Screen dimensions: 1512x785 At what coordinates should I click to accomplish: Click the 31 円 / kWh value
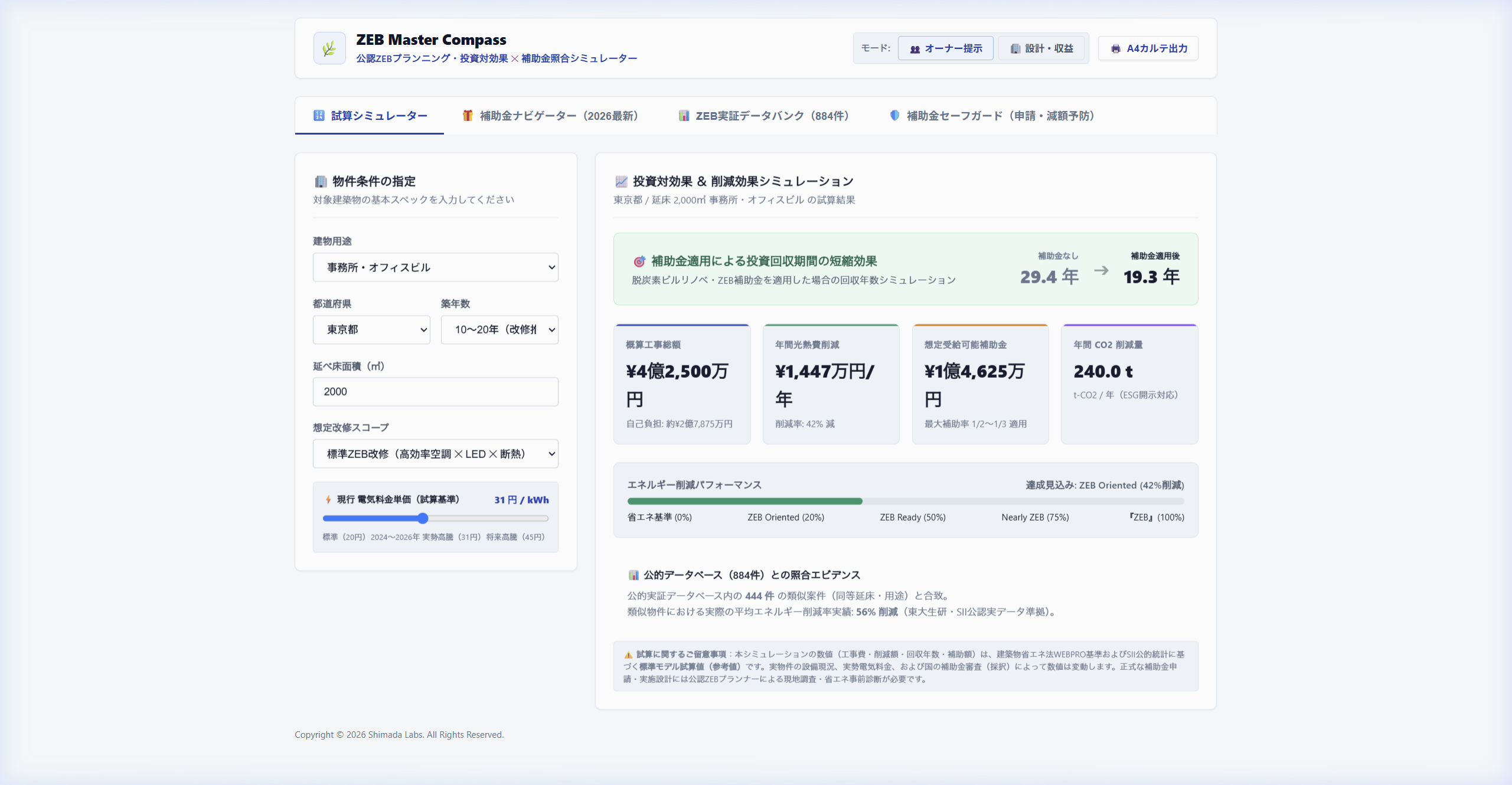(x=521, y=500)
